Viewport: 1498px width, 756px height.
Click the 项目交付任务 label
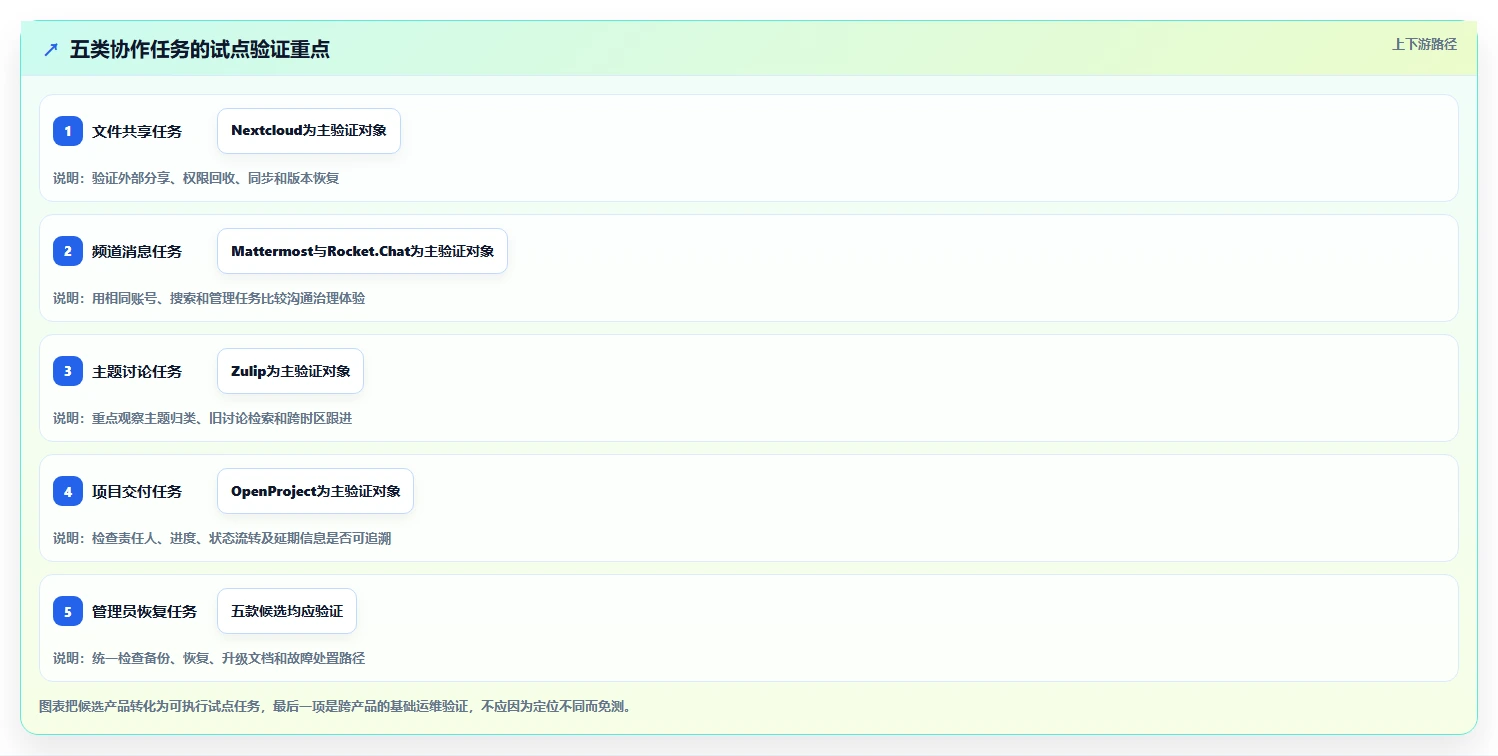[x=137, y=491]
